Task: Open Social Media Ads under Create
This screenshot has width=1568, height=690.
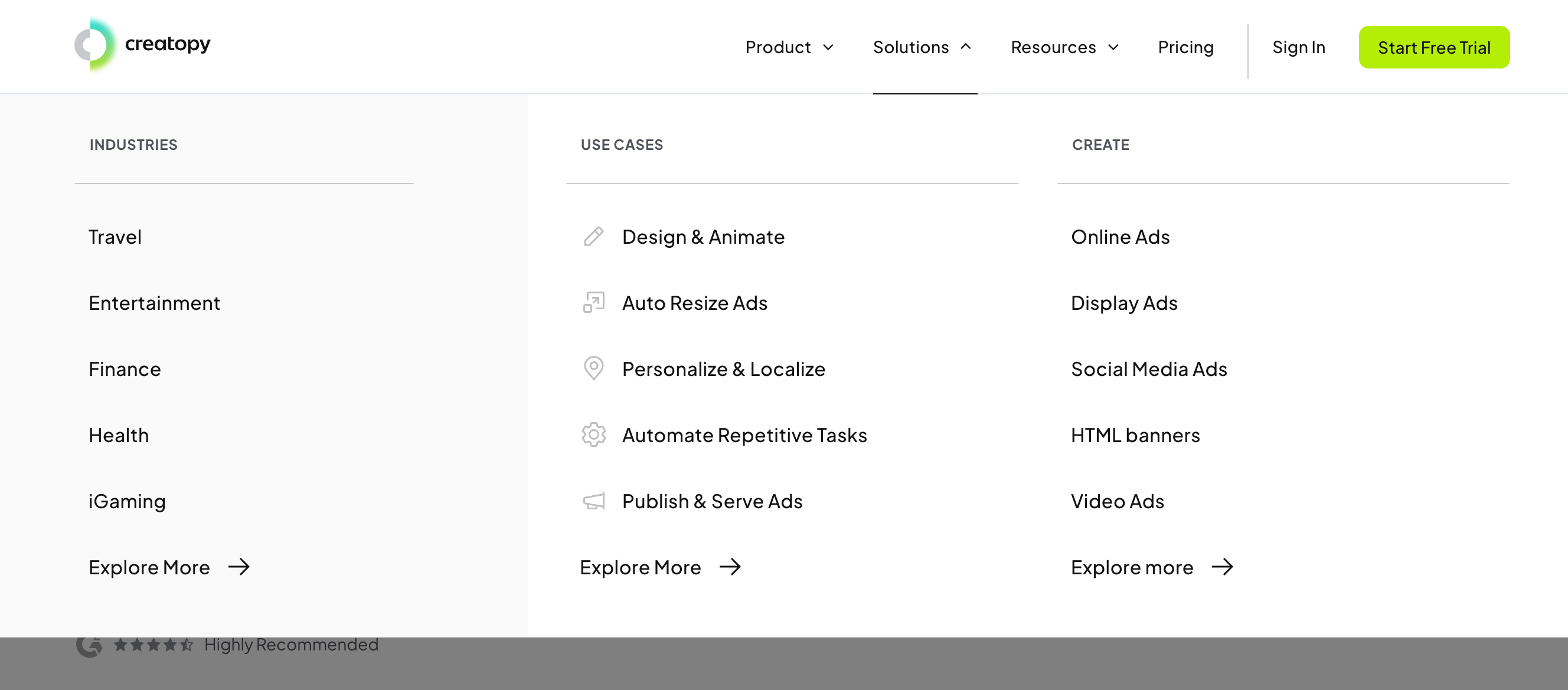Action: [1148, 369]
